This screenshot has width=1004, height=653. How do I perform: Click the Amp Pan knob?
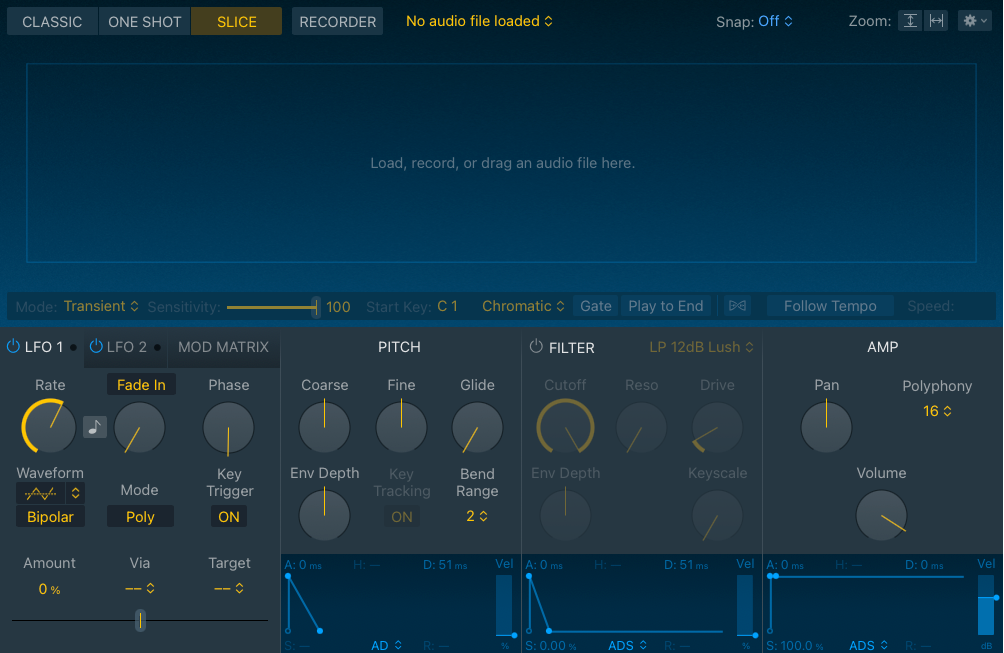[827, 427]
